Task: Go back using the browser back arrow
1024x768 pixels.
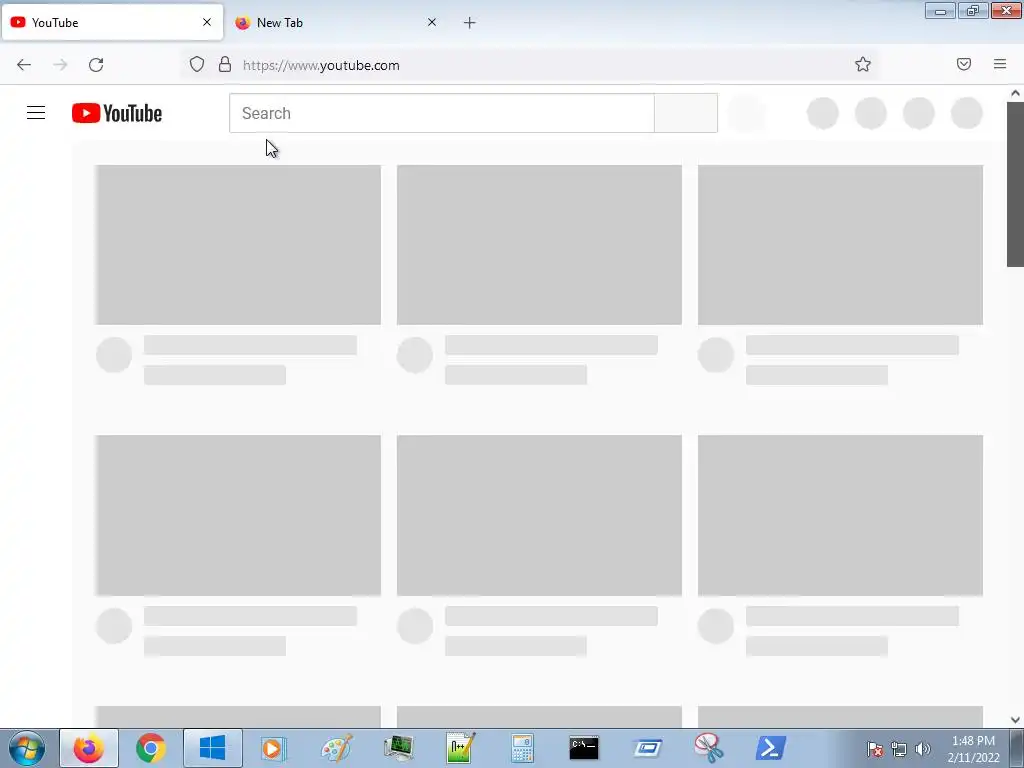Action: [x=24, y=65]
